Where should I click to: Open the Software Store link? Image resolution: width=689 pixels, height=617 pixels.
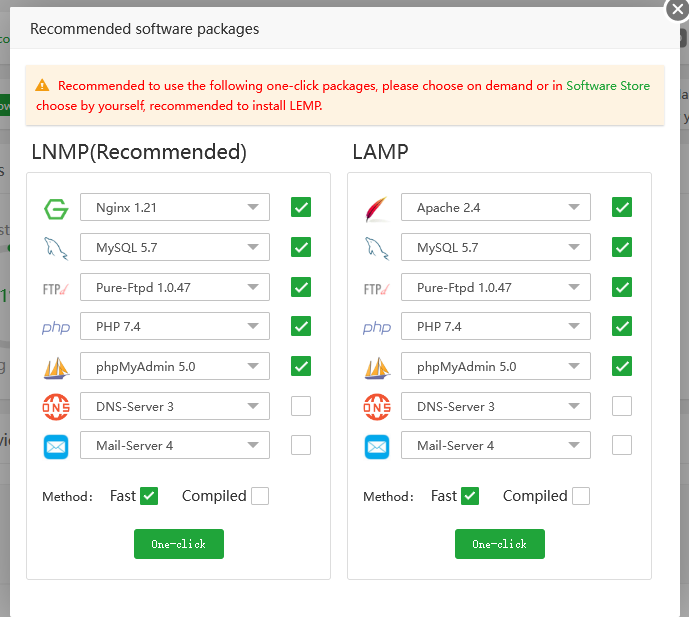[x=608, y=86]
